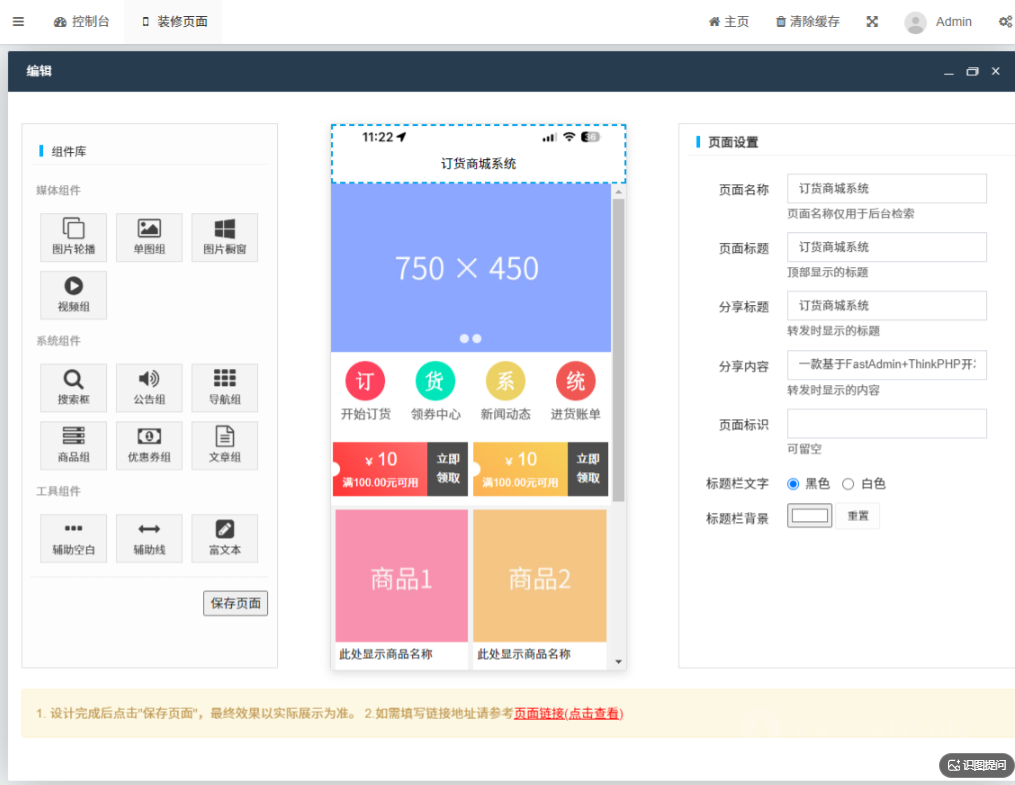Image resolution: width=1015 pixels, height=785 pixels.
Task: Select the 订货商城系统 preview title bar
Action: pos(478,154)
